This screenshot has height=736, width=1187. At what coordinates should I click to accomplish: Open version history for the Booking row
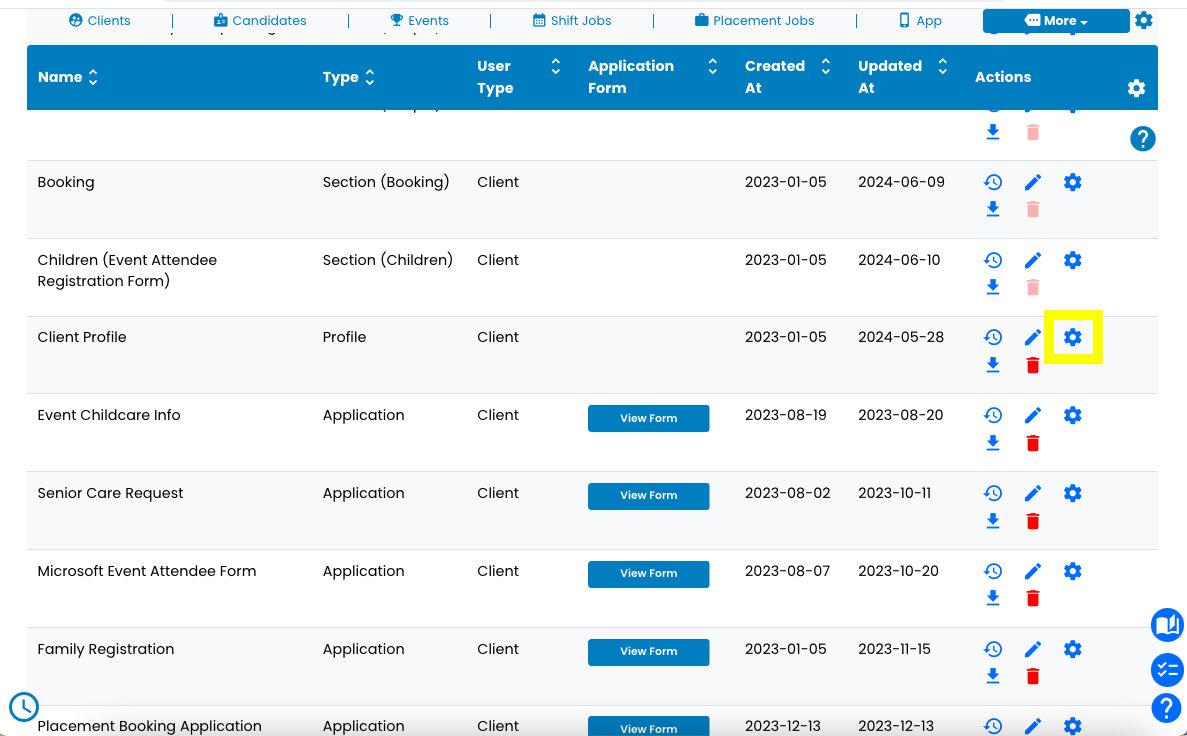[x=992, y=182]
